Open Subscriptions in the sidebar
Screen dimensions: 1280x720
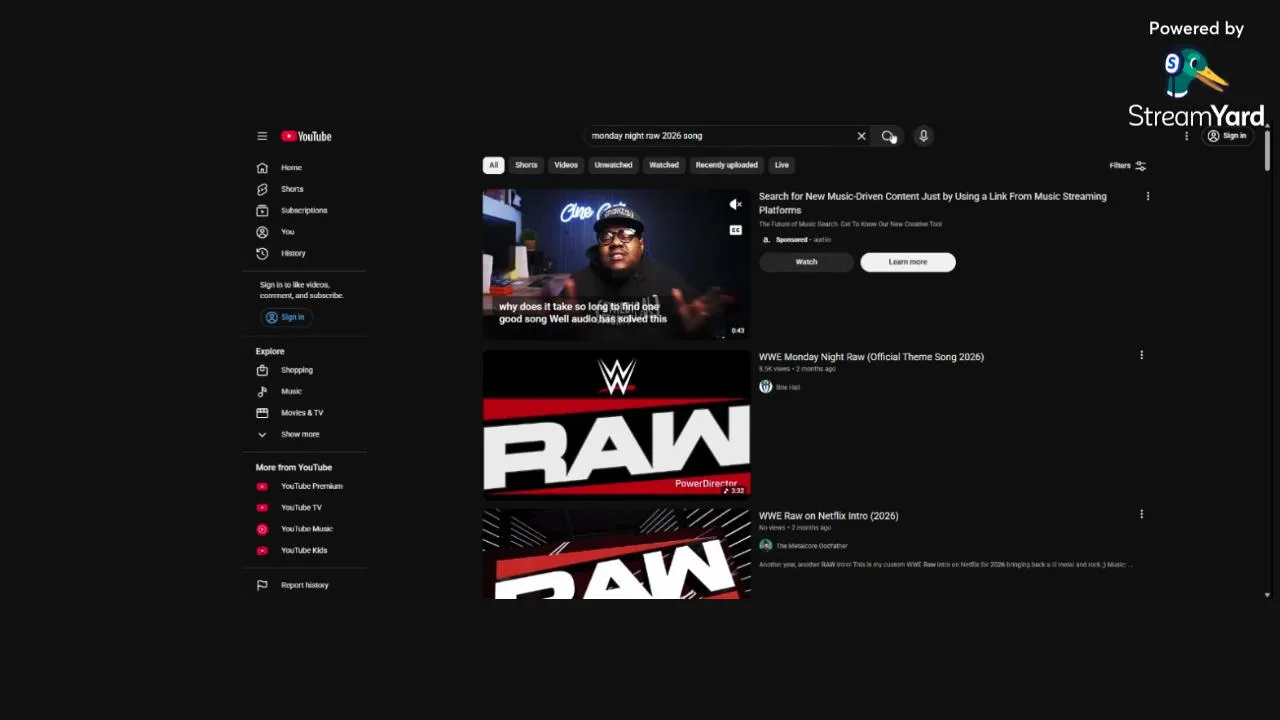click(306, 210)
